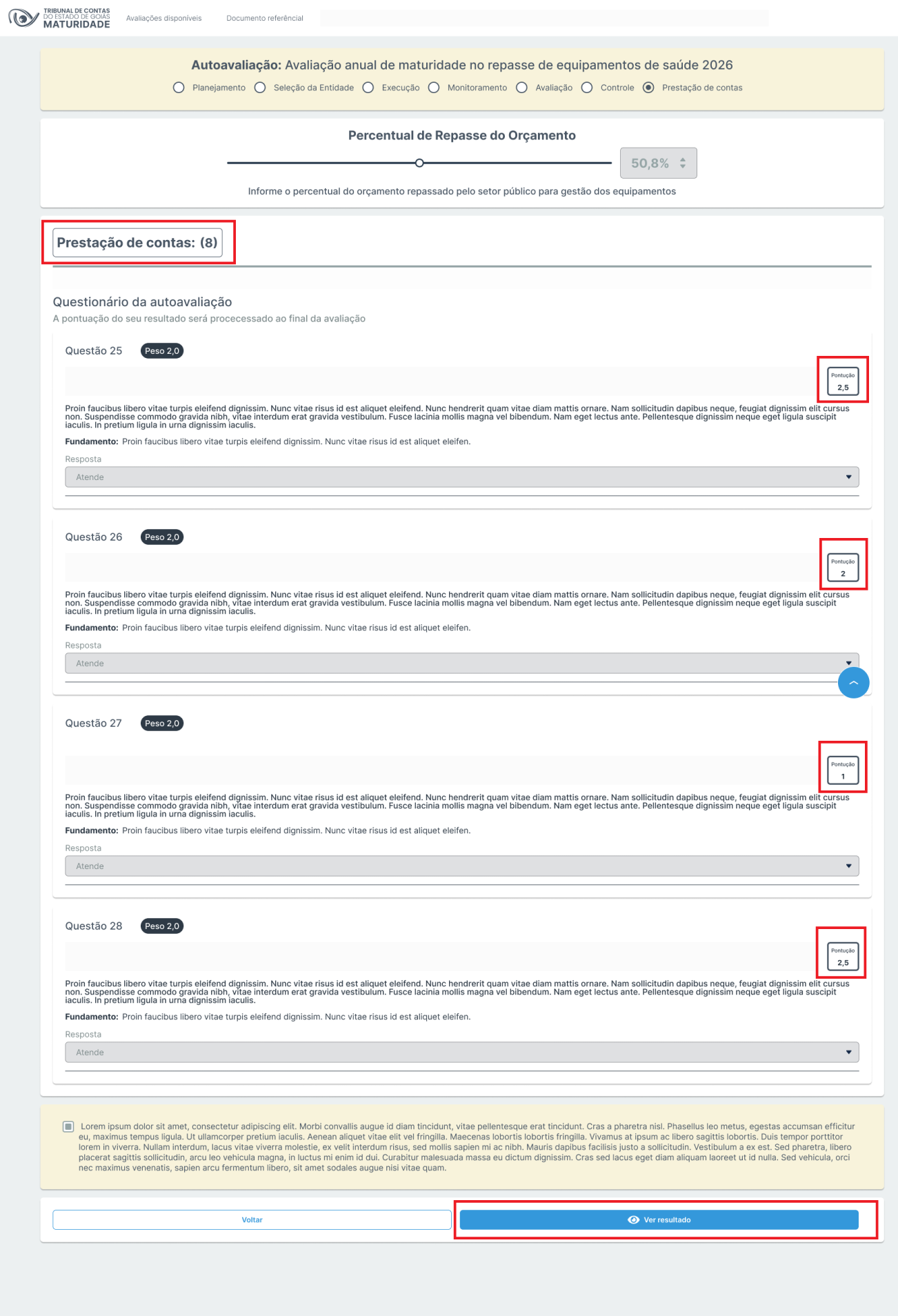The image size is (898, 1316).
Task: Click the blue scroll-to-top arrow button
Action: [x=853, y=683]
